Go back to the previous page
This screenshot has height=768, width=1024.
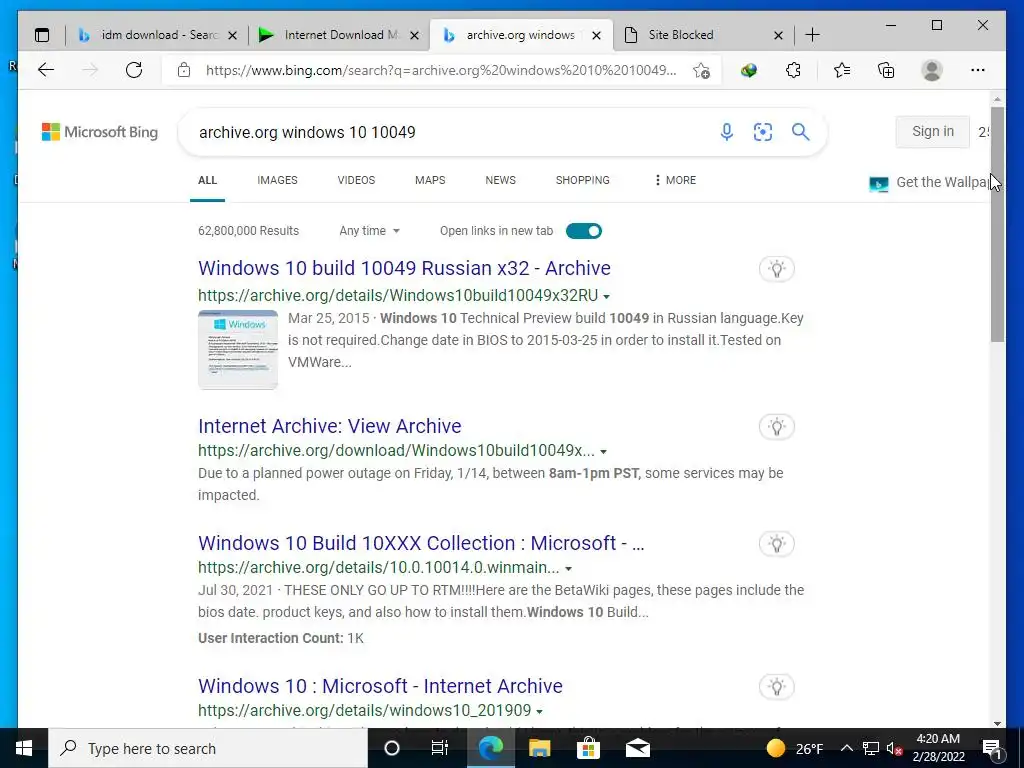[46, 70]
